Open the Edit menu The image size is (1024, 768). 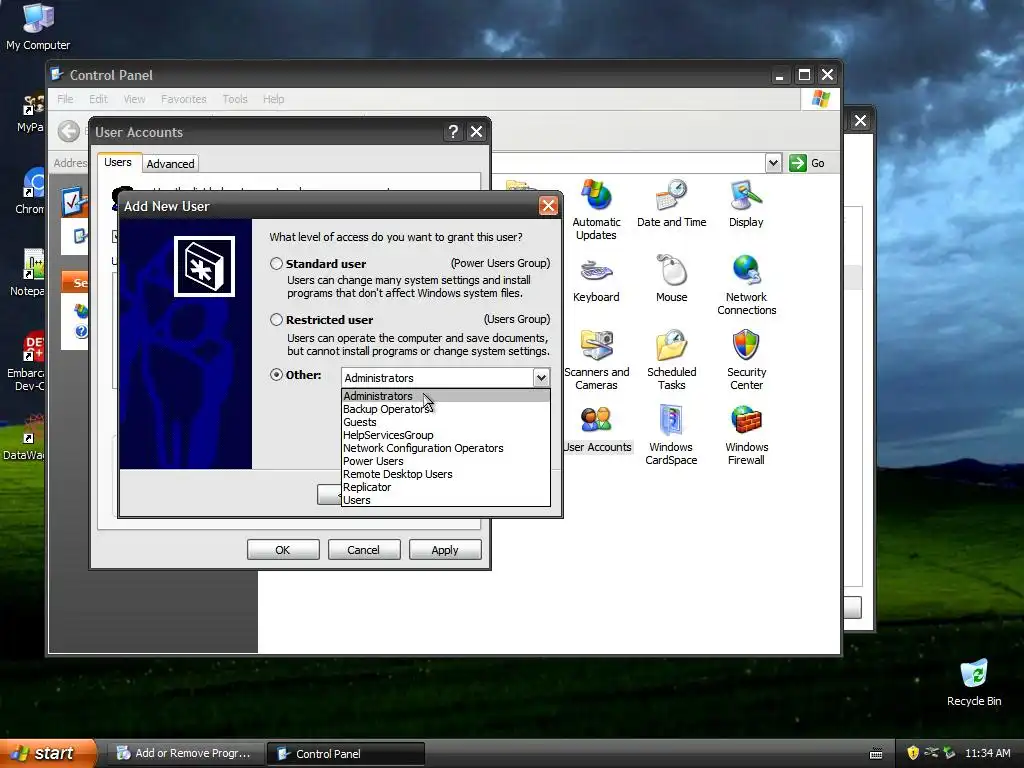point(99,99)
